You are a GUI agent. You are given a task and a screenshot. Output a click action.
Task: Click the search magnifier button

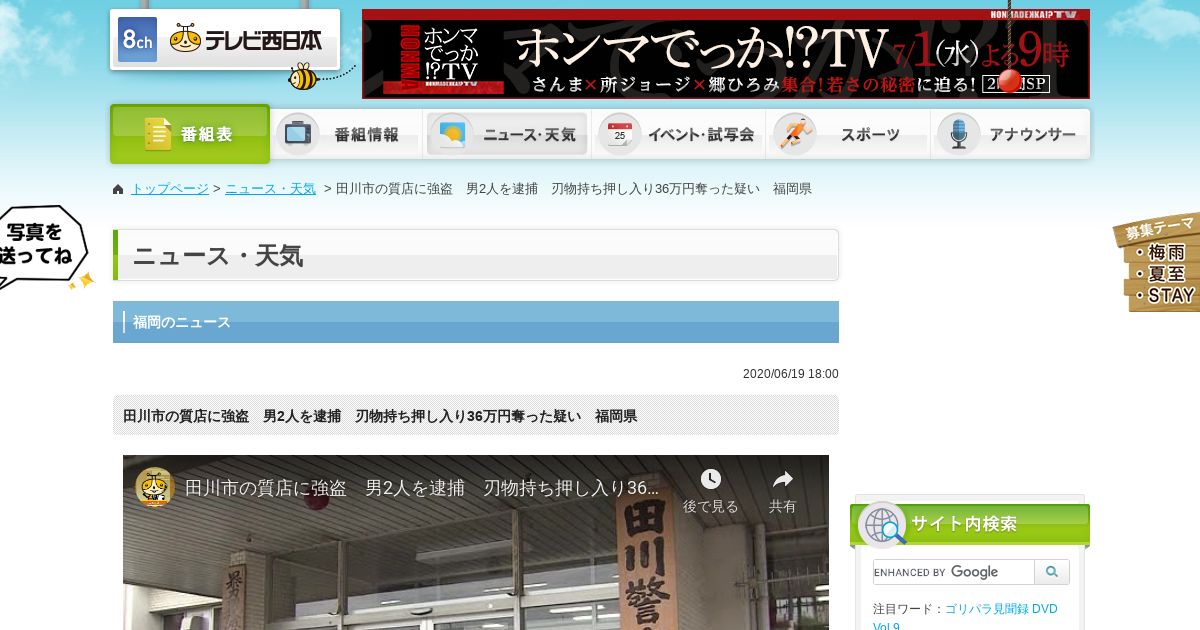click(x=1052, y=572)
